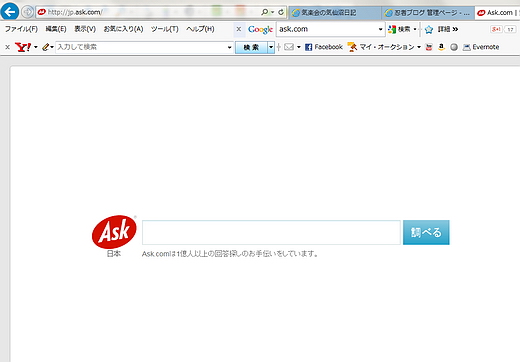The image size is (520, 362).
Task: Click the Google toolbar bookmark star icon
Action: (x=429, y=29)
